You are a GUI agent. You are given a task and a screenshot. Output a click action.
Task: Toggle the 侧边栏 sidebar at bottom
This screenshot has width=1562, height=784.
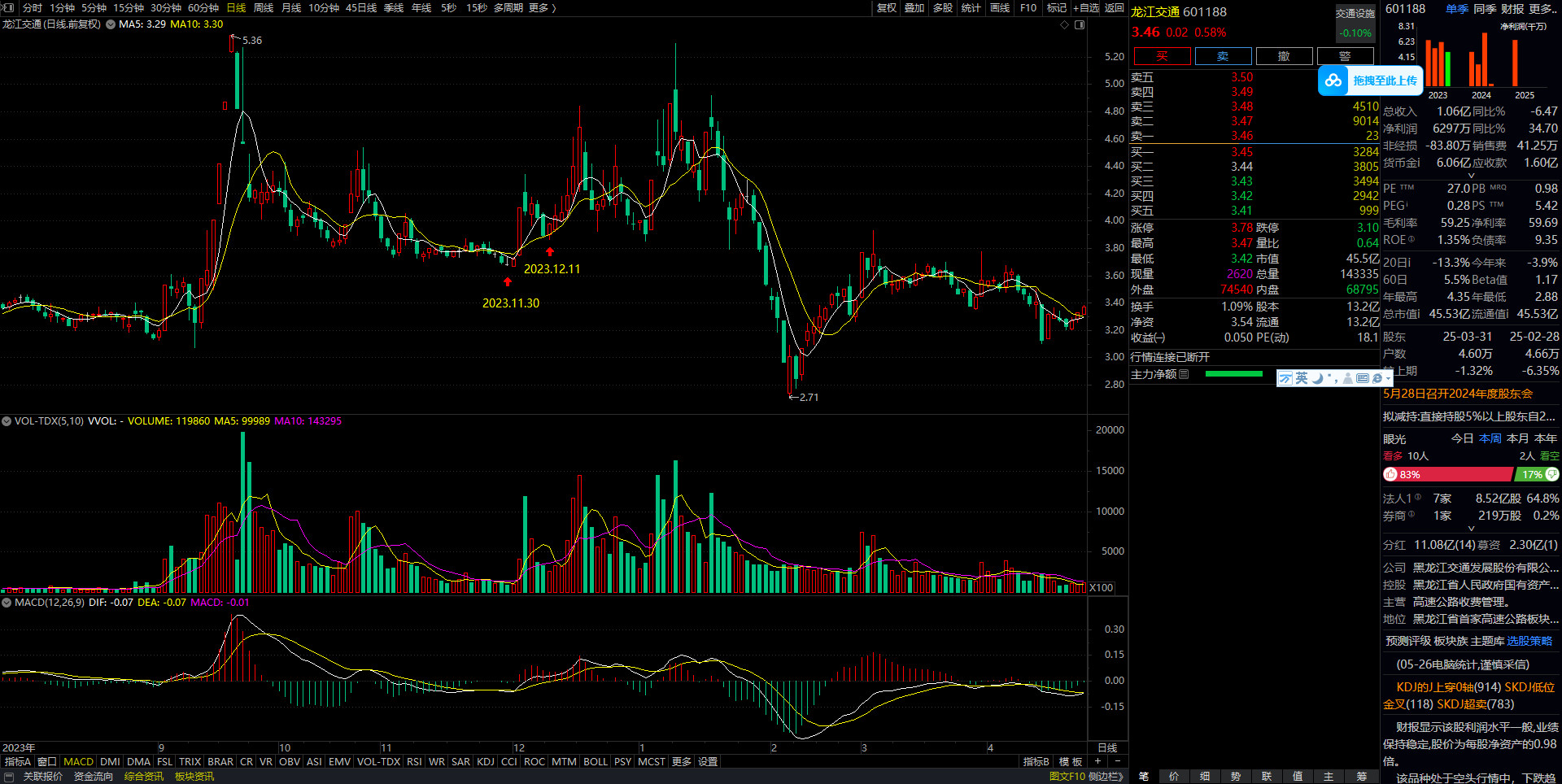pos(1106,777)
